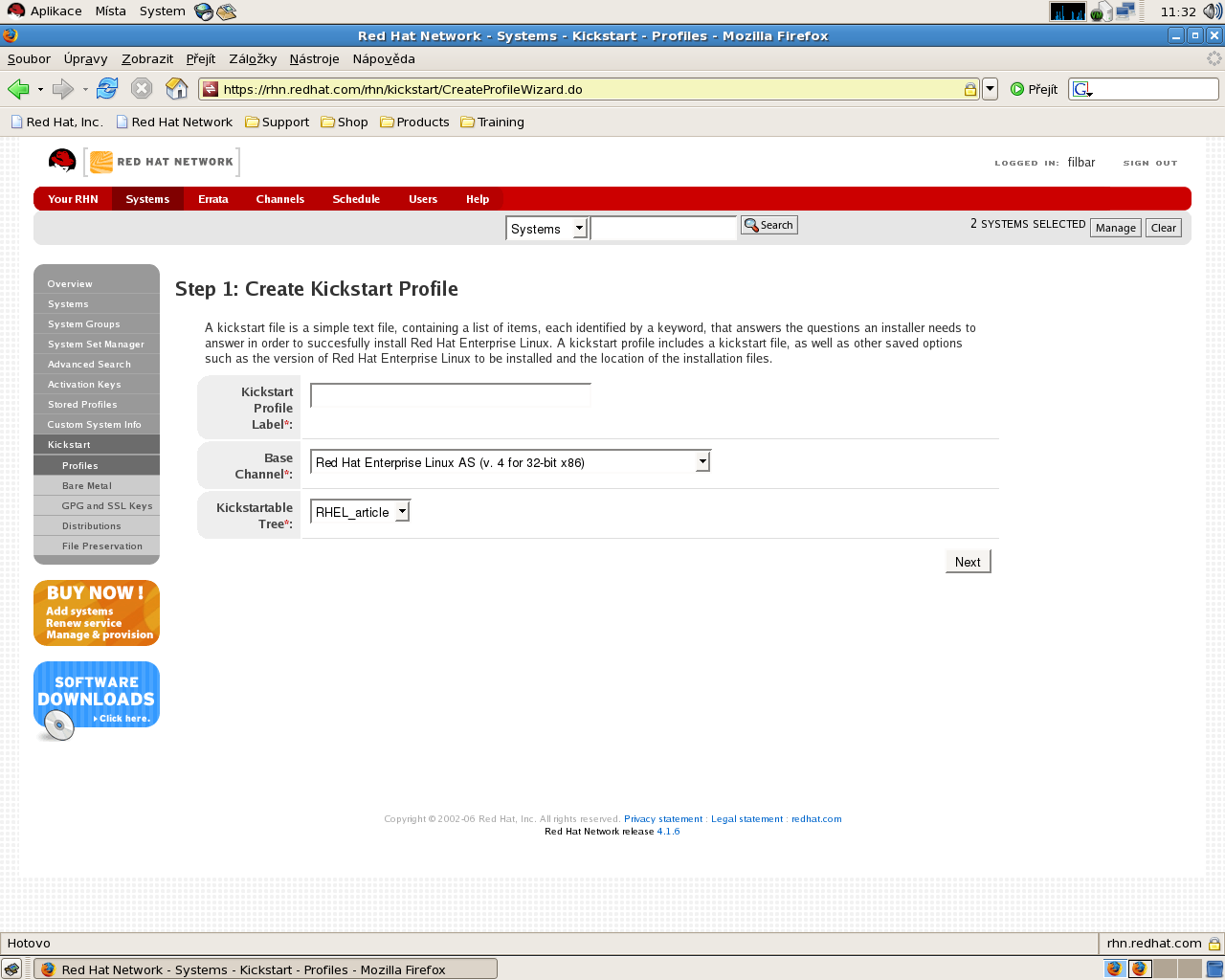Open Activation Keys in sidebar

(97, 385)
